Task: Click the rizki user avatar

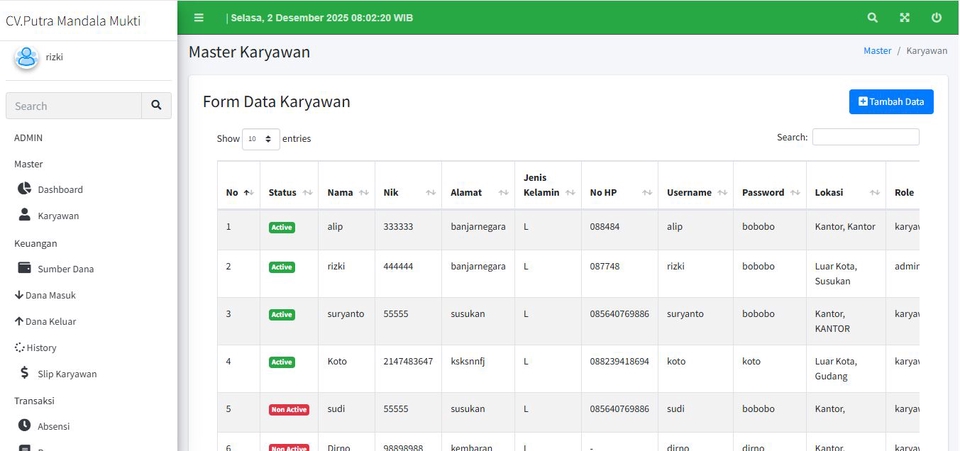Action: (x=26, y=58)
